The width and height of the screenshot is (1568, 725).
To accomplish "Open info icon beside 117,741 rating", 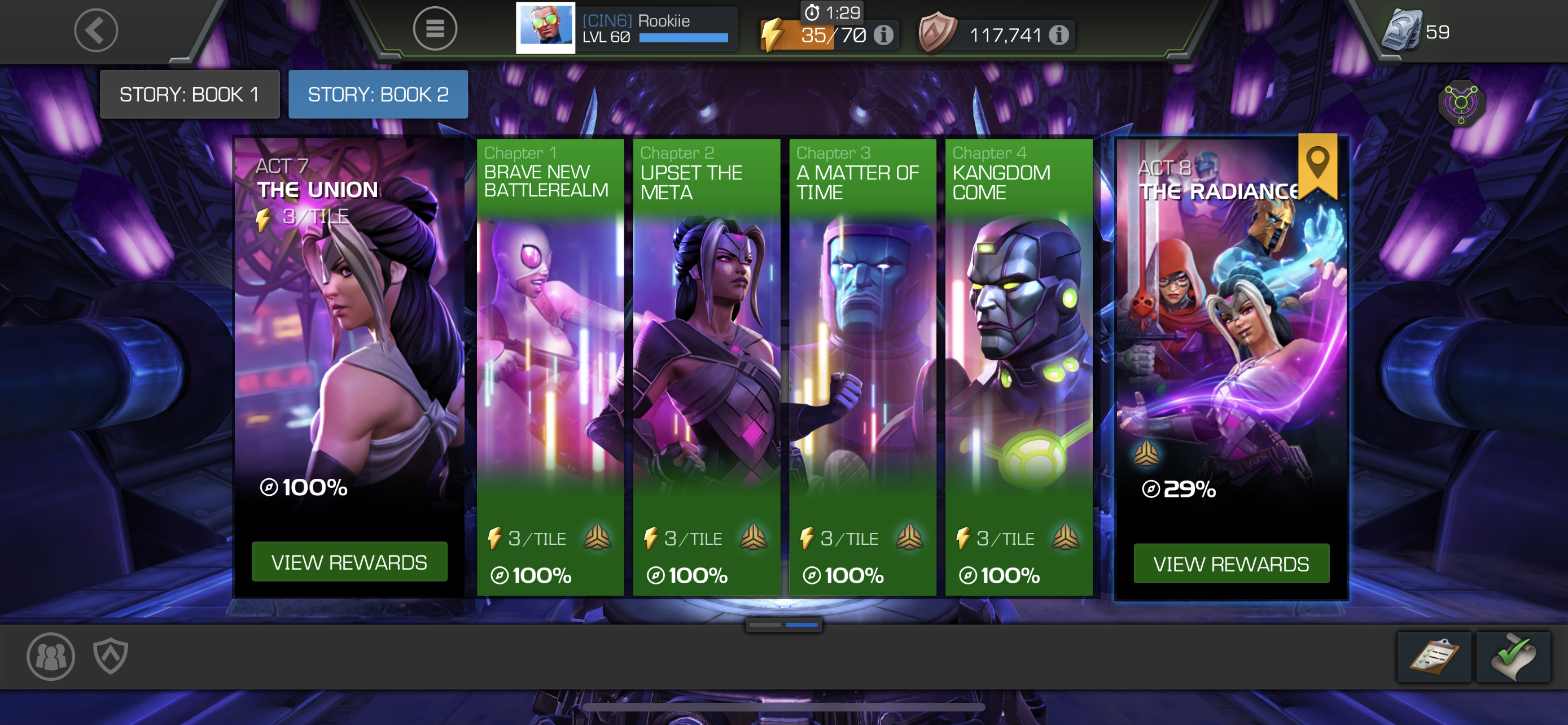I will click(x=1059, y=34).
